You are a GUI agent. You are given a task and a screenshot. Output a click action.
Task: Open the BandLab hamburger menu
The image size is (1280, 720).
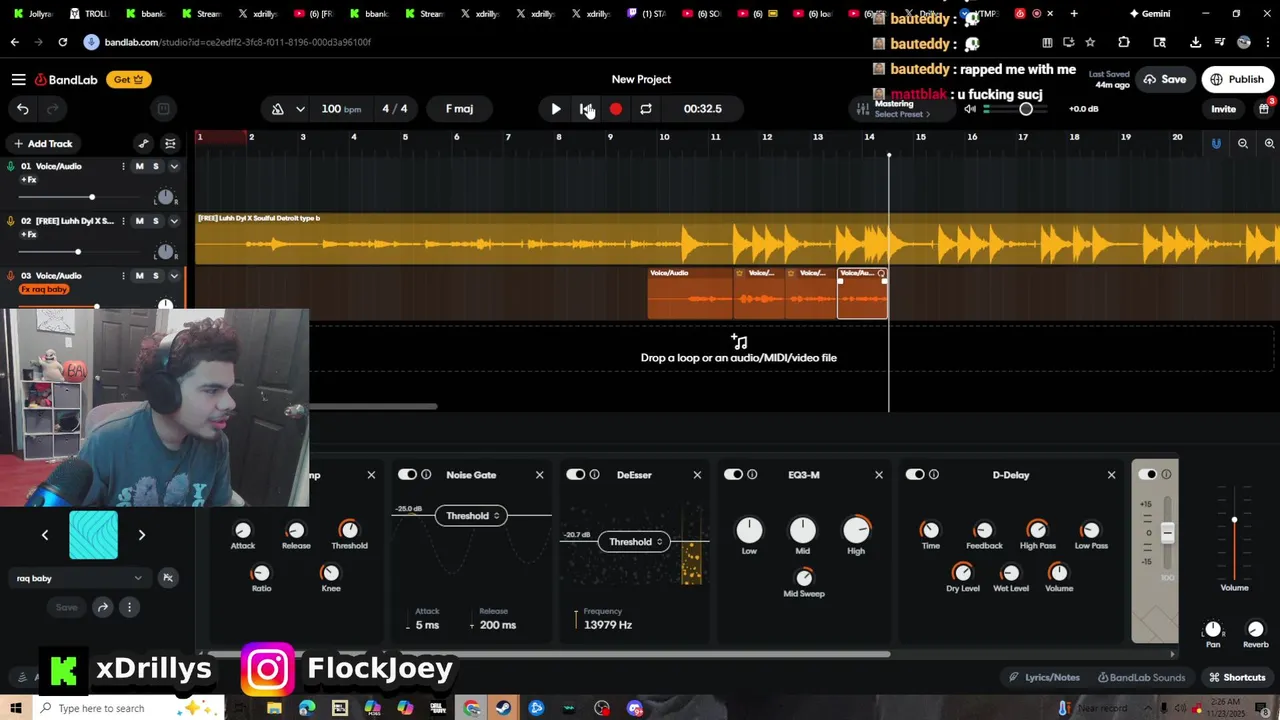pyautogui.click(x=19, y=80)
